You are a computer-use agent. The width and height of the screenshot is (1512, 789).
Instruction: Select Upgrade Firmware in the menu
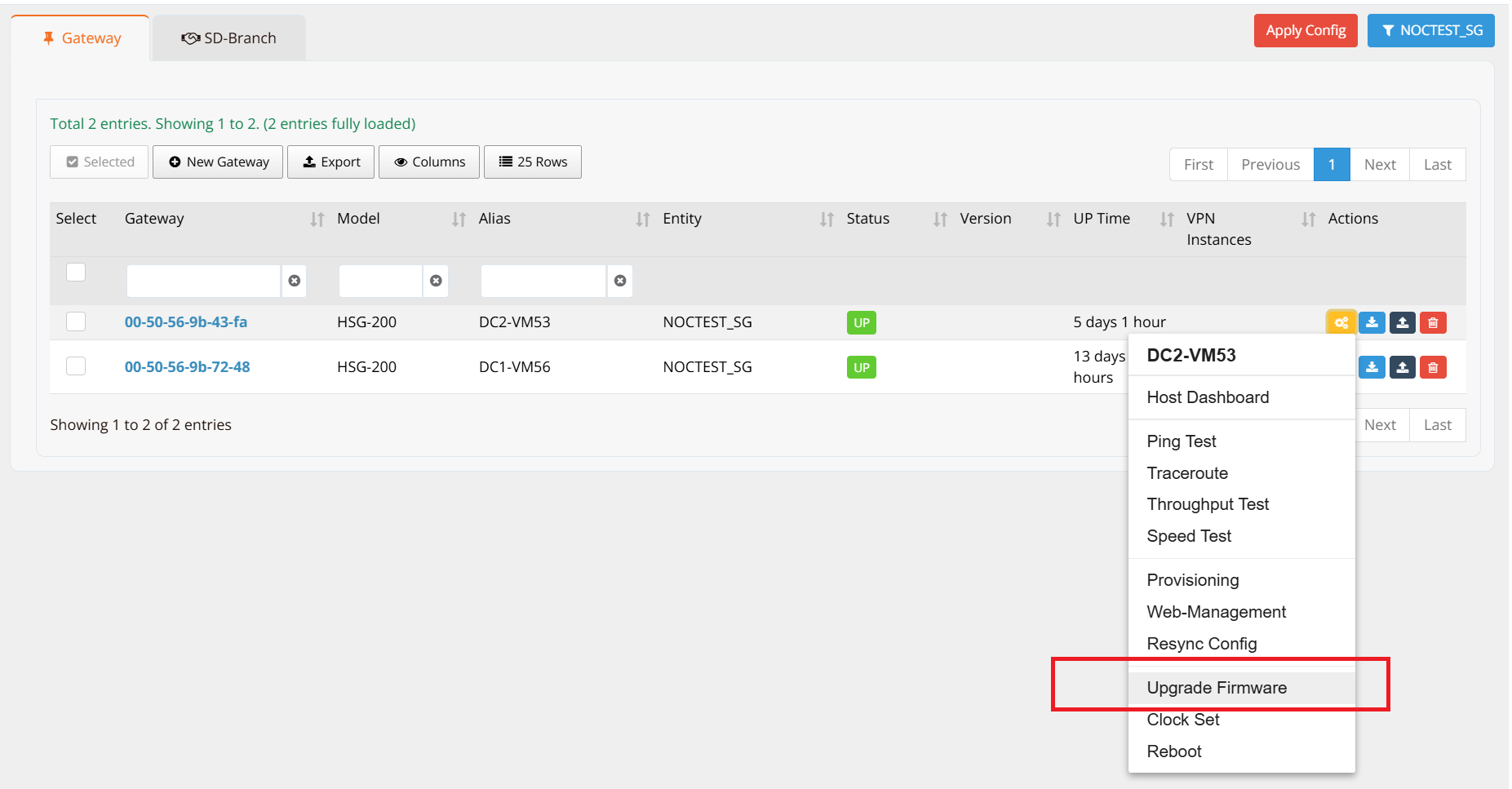1241,688
